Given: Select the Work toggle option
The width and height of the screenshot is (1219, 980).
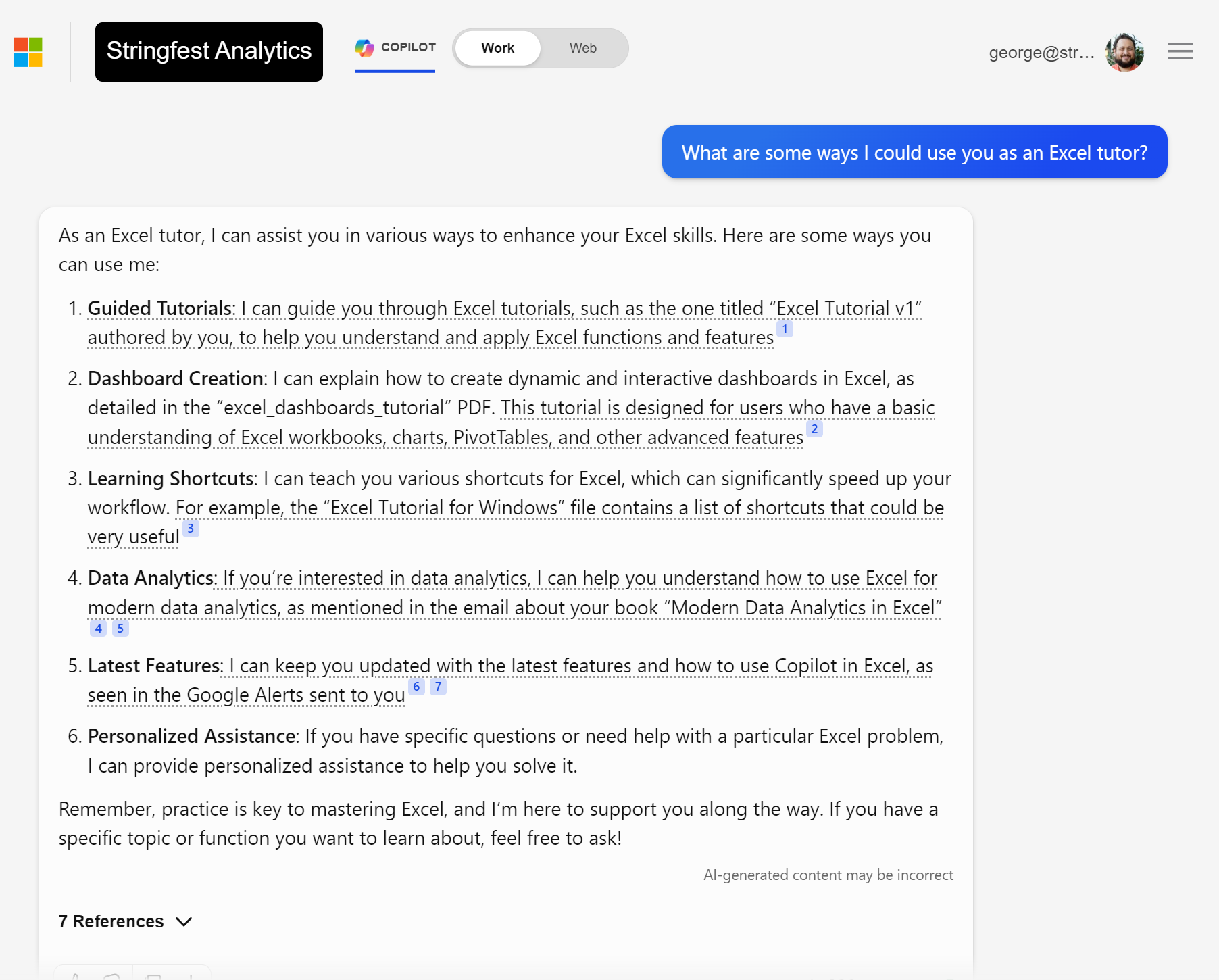Looking at the screenshot, I should (497, 48).
